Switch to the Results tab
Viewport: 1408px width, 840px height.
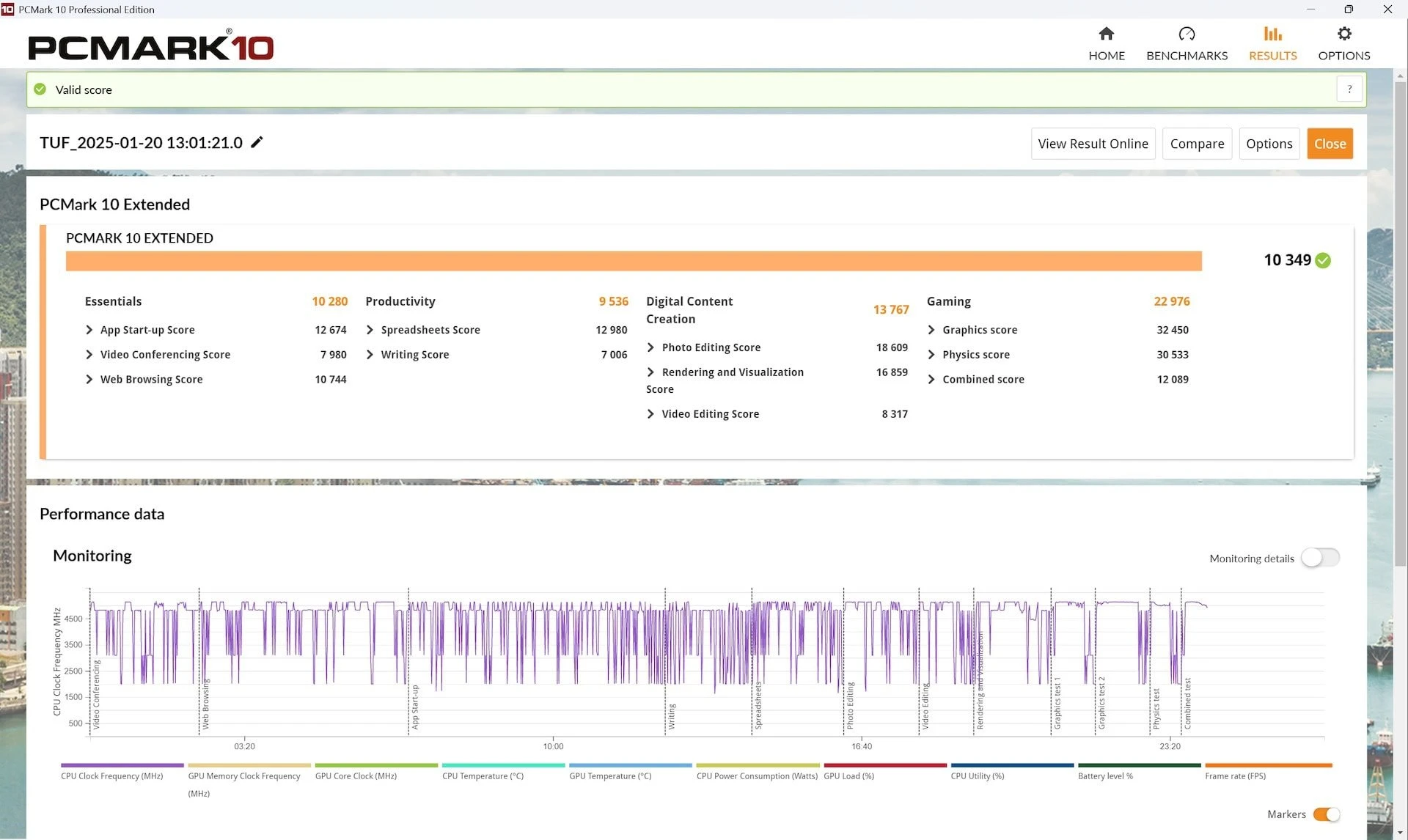tap(1272, 44)
